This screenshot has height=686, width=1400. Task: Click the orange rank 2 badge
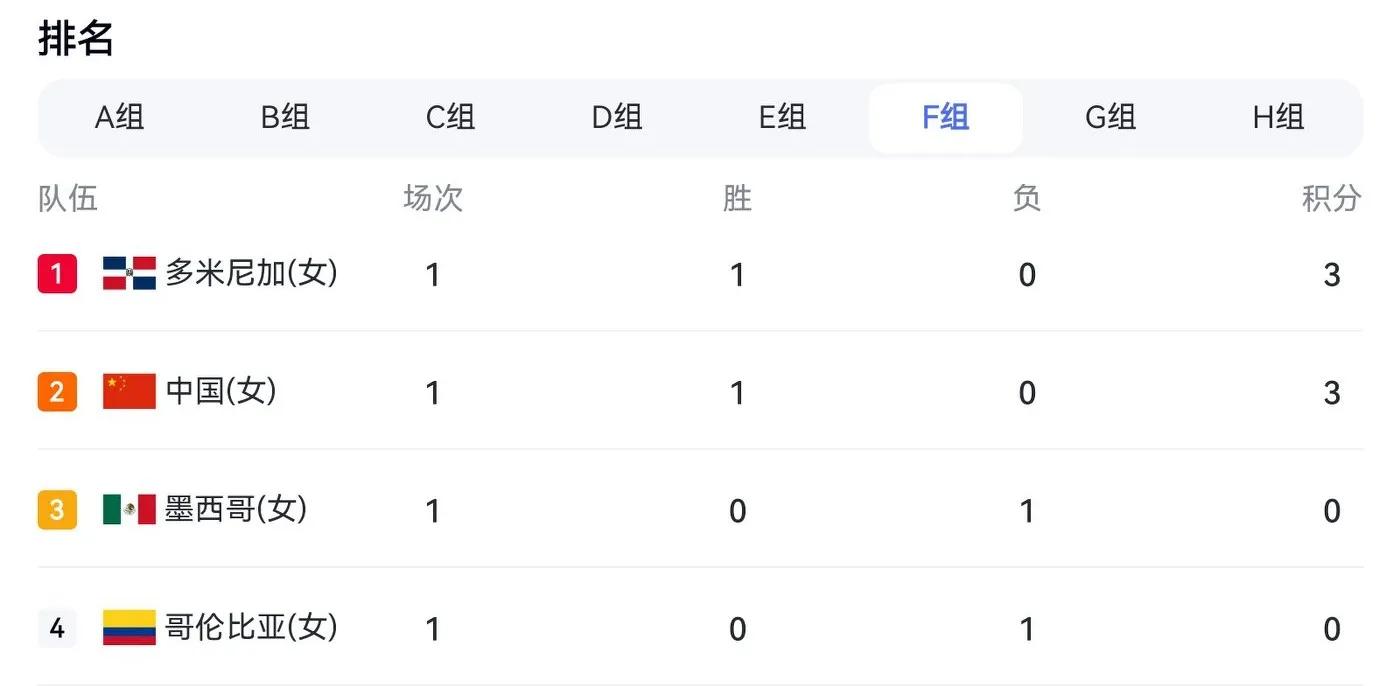pos(57,392)
